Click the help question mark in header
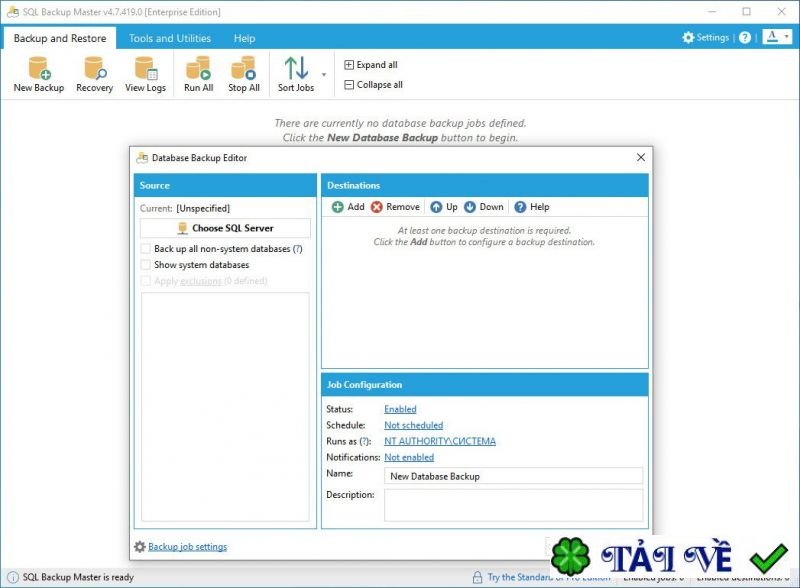This screenshot has width=800, height=588. click(x=745, y=37)
